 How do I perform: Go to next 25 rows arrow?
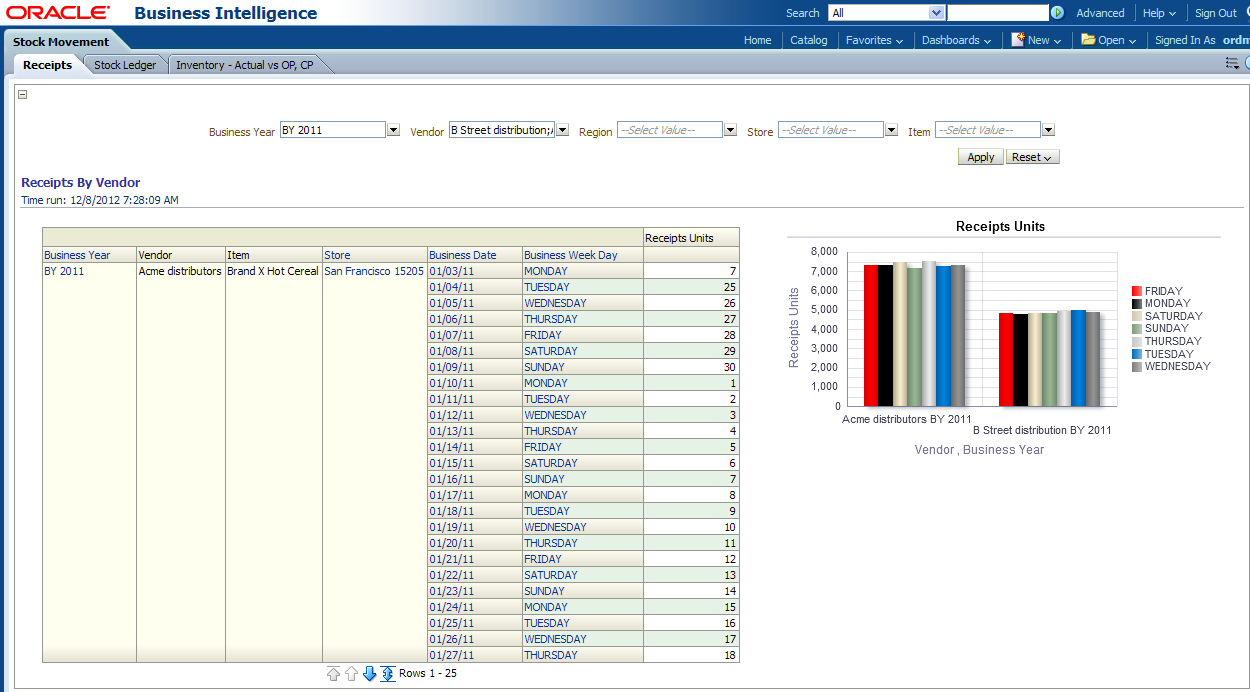370,674
